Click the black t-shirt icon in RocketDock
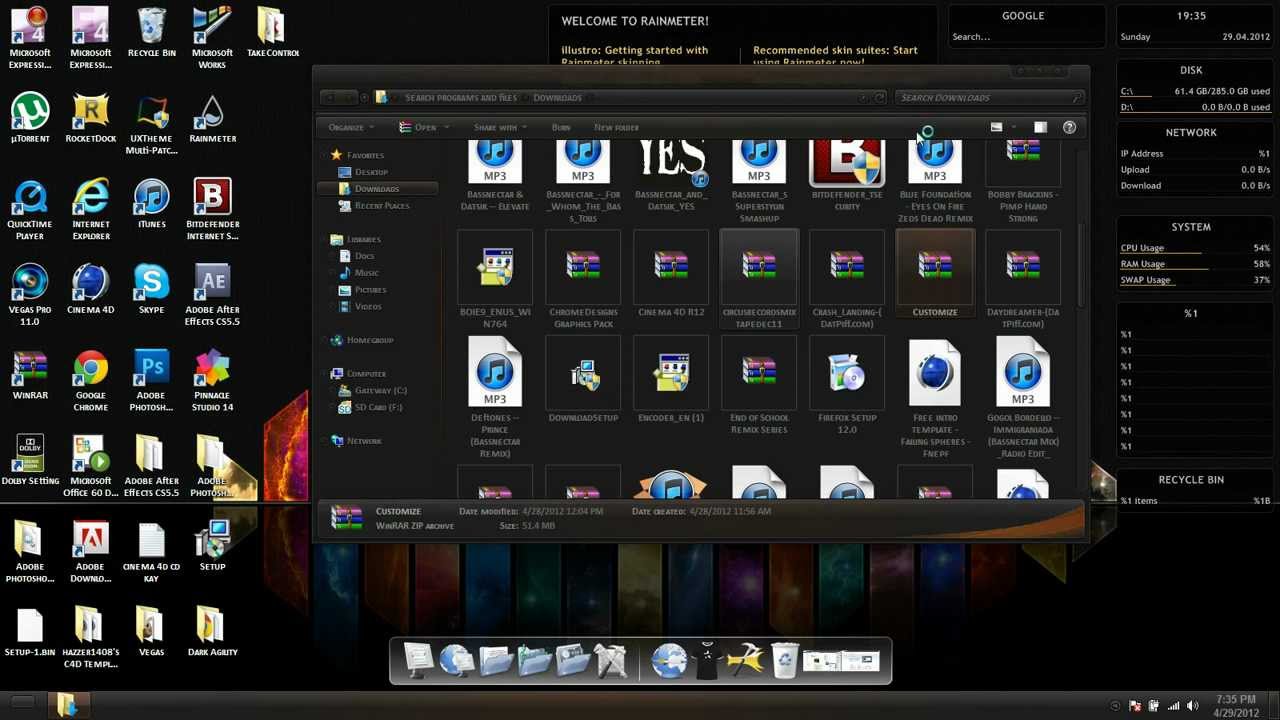Screen dimensions: 1280x720 pyautogui.click(x=706, y=660)
